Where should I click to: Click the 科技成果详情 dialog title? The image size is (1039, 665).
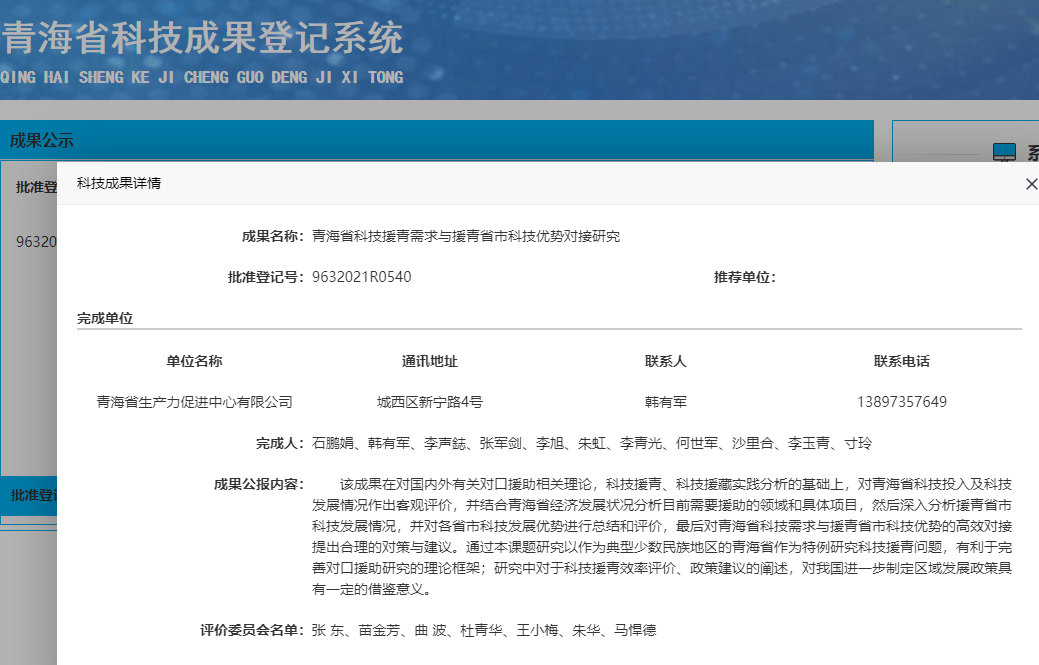(x=119, y=184)
